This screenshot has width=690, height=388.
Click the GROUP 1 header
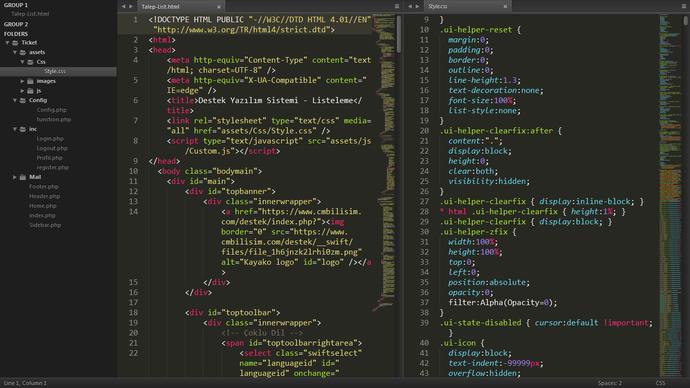pyautogui.click(x=16, y=5)
